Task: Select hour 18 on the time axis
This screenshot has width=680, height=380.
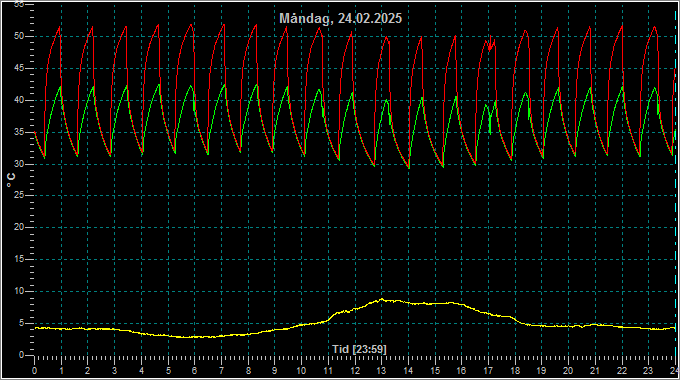Action: [515, 371]
